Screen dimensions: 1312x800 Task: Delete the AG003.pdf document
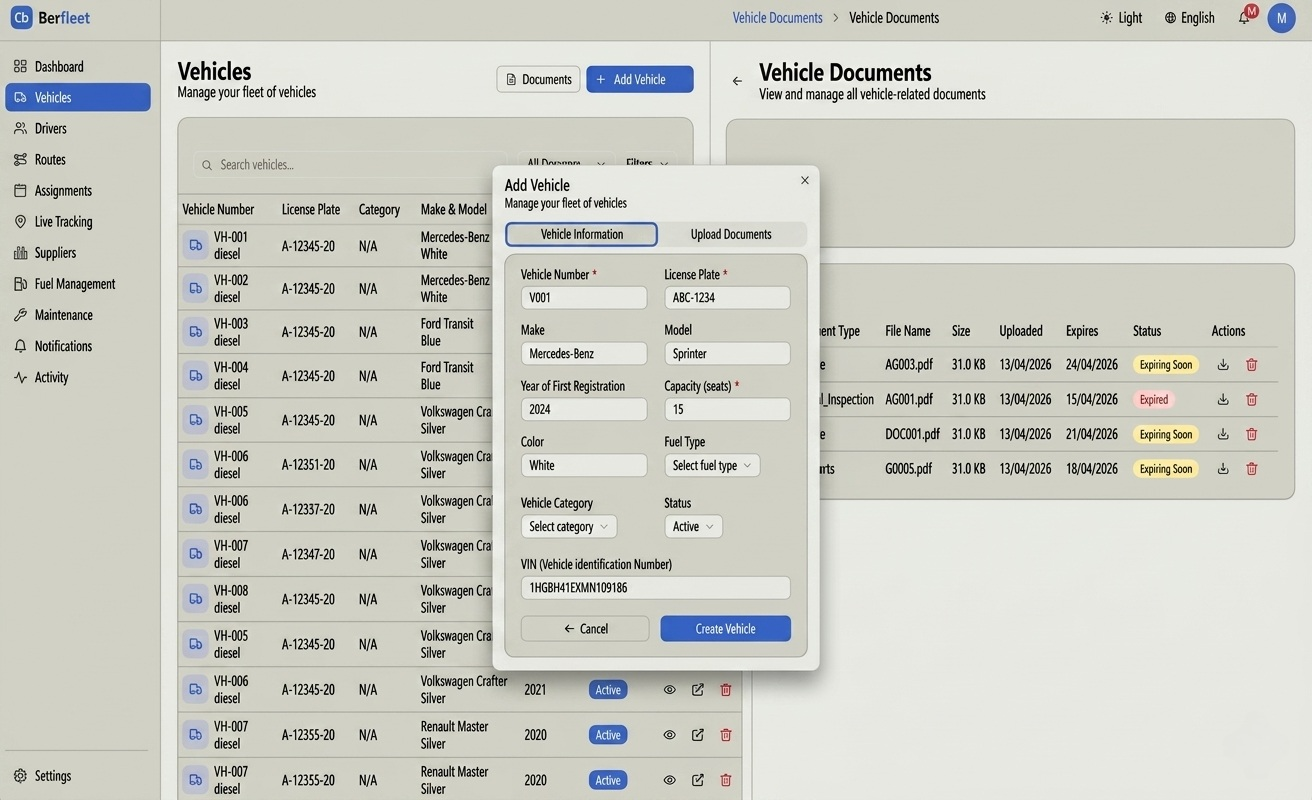coord(1251,365)
